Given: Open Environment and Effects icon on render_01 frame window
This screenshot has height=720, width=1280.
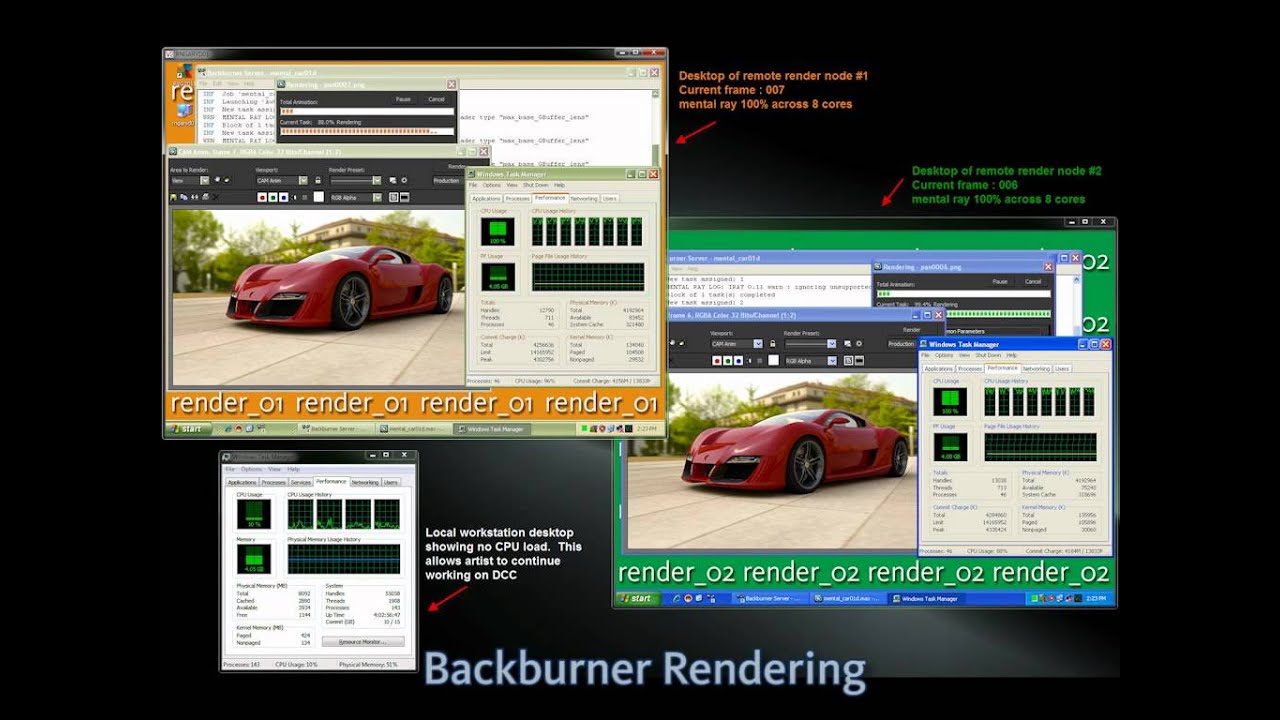Looking at the screenshot, I should pos(404,181).
